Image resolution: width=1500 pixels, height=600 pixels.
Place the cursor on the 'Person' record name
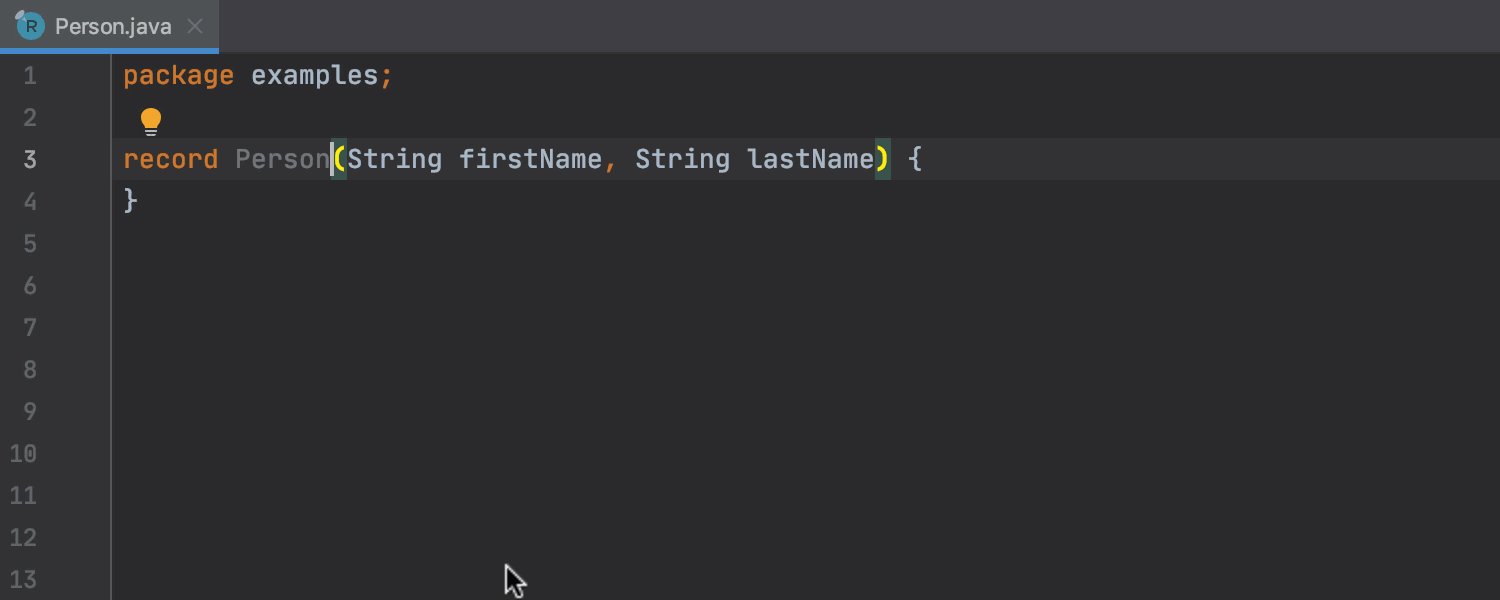(282, 160)
